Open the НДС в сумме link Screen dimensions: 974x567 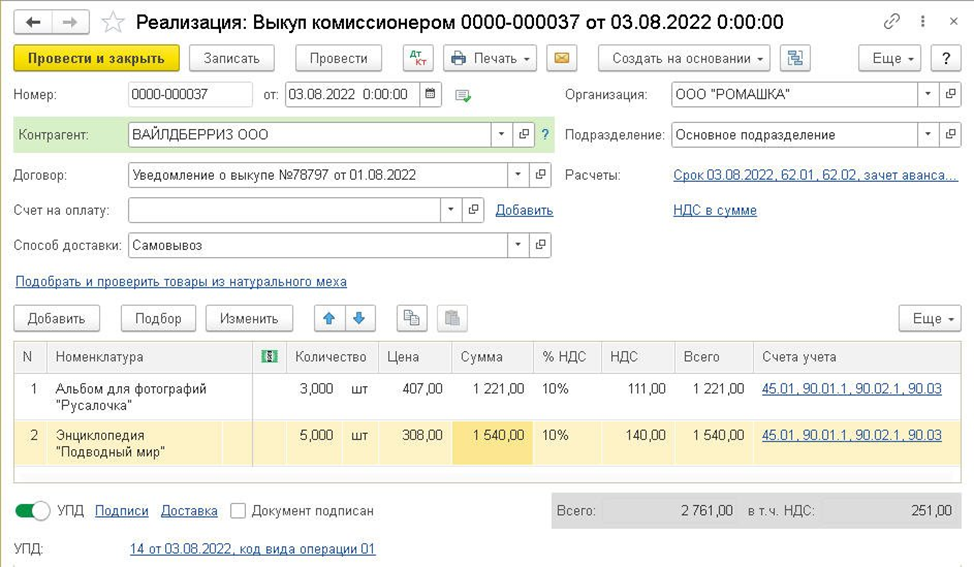pos(715,210)
